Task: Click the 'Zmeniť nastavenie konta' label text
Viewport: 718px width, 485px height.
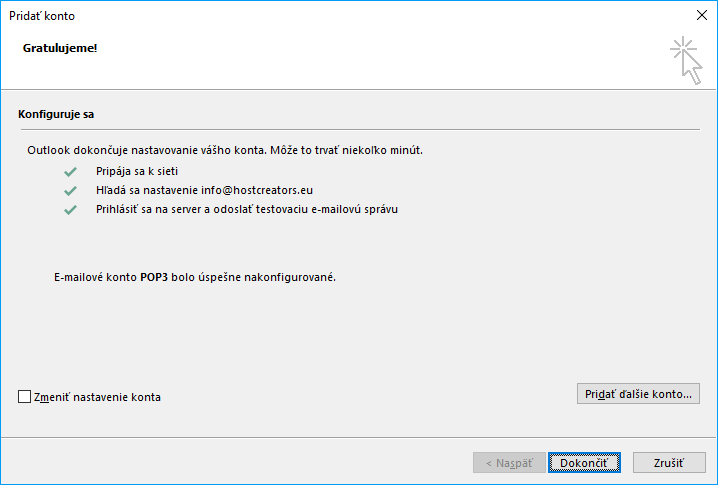Action: click(97, 397)
